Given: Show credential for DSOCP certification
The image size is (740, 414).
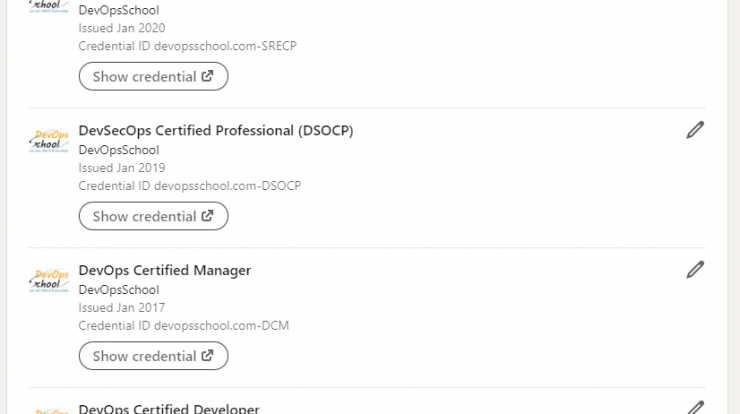Looking at the screenshot, I should click(153, 216).
